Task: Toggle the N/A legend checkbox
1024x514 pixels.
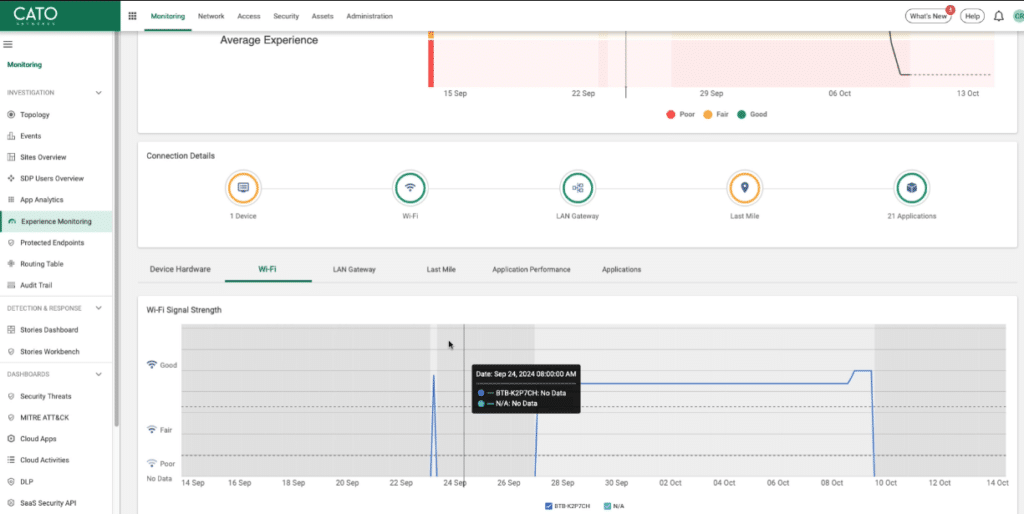Action: [606, 507]
